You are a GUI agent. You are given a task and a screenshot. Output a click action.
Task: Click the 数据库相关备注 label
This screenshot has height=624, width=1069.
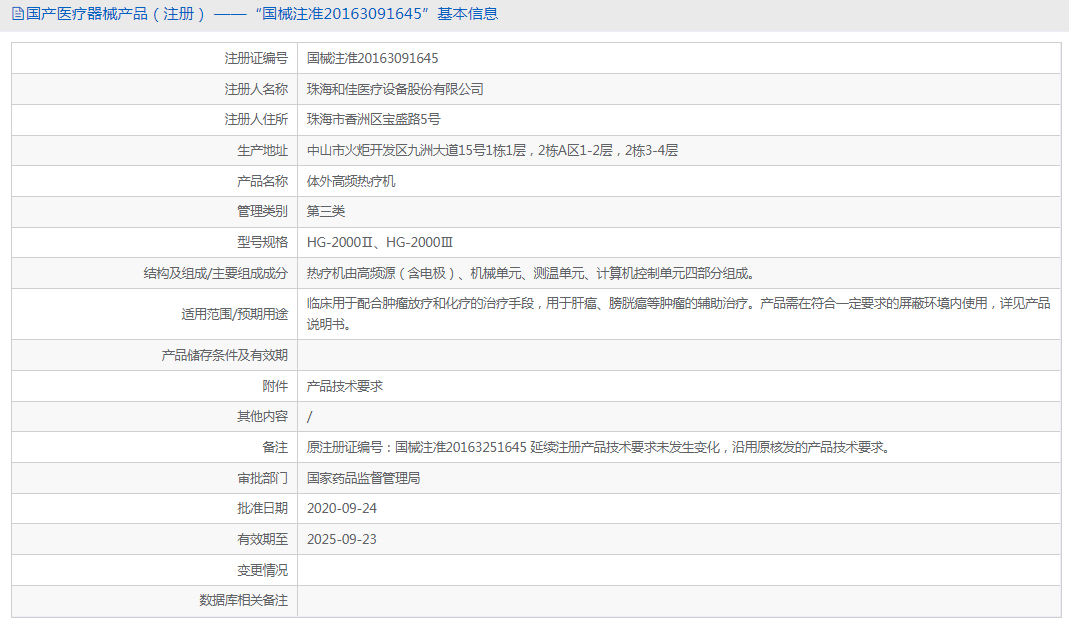243,600
